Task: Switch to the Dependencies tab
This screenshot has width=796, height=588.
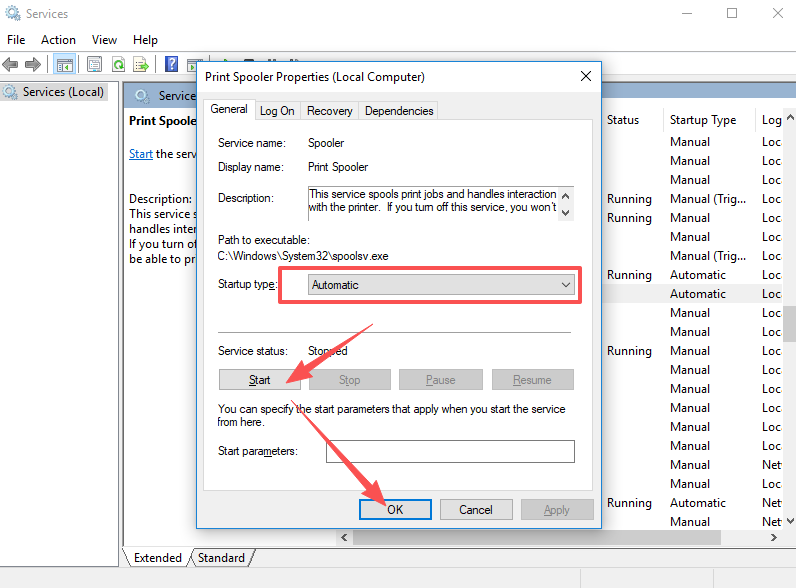Action: pyautogui.click(x=399, y=111)
